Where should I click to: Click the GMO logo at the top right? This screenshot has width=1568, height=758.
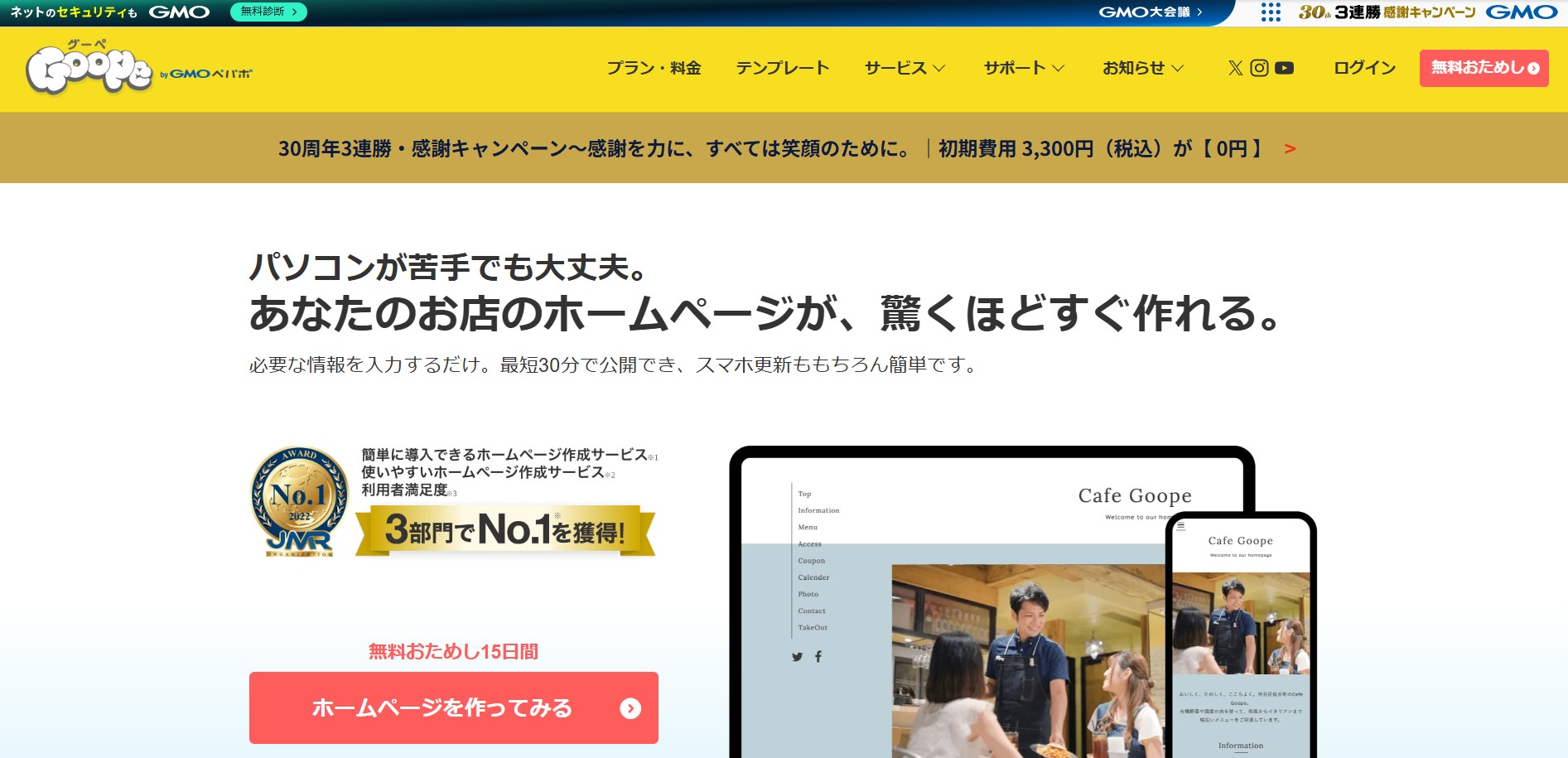point(1522,12)
